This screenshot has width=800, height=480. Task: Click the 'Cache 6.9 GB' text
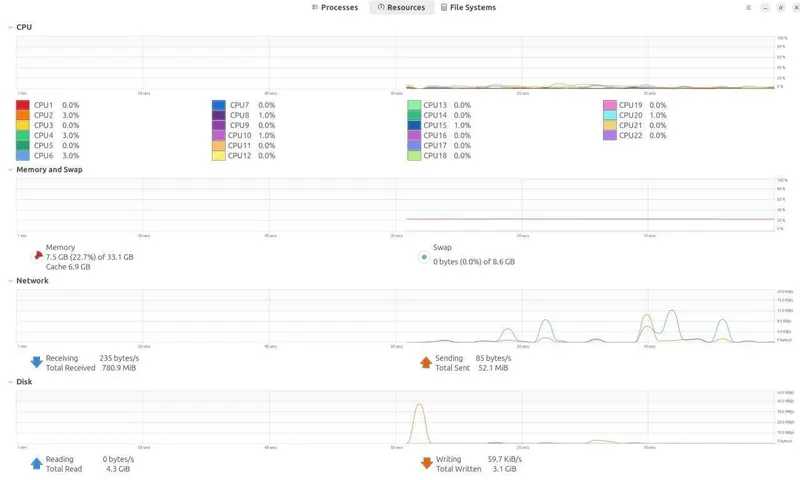click(x=68, y=267)
